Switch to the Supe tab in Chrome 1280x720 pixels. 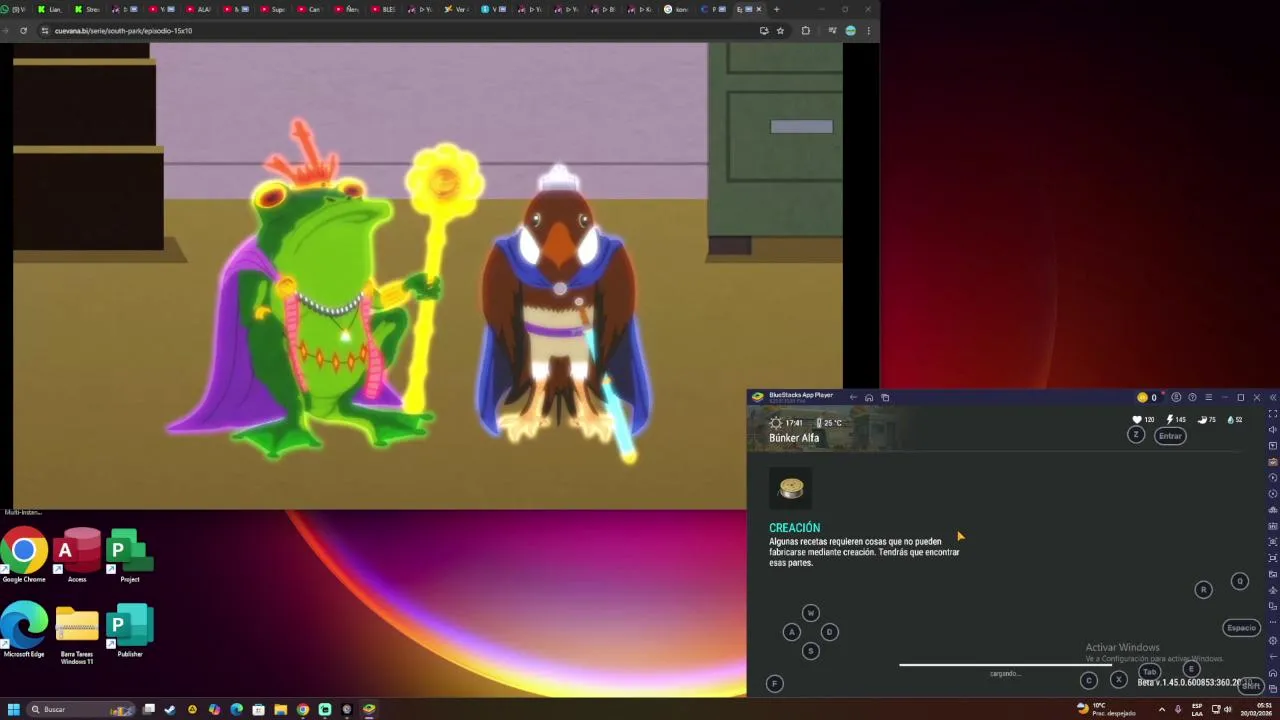coord(273,9)
